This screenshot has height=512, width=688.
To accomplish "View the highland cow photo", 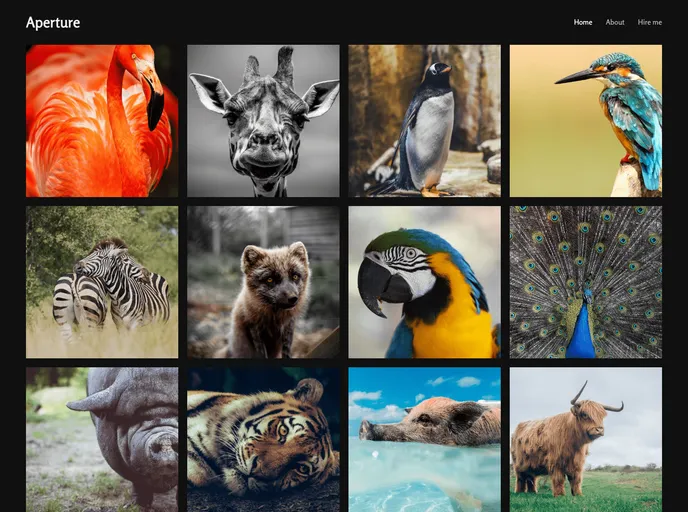I will pos(586,439).
